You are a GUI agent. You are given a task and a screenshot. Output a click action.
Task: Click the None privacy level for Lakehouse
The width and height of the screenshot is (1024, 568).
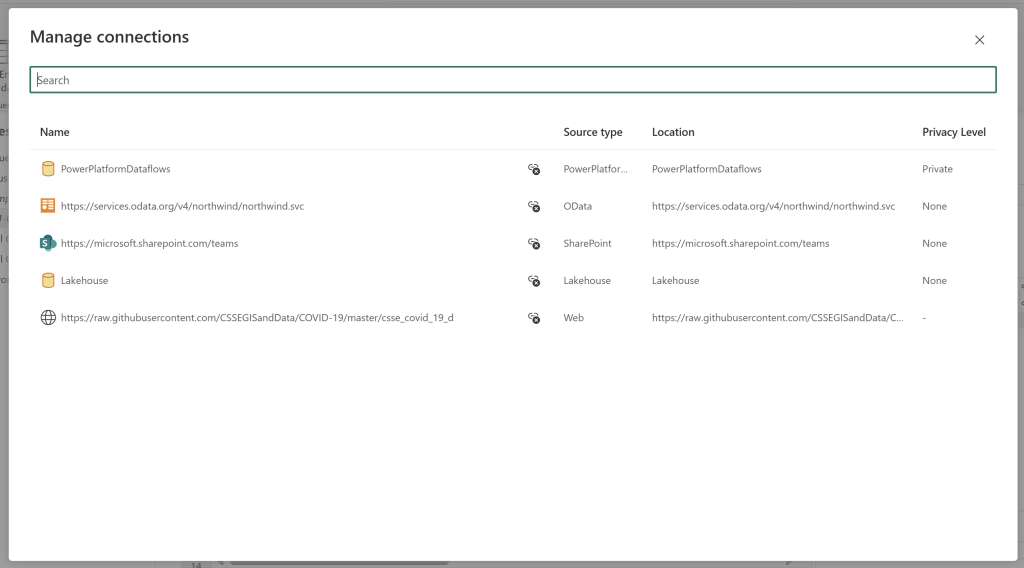[934, 281]
